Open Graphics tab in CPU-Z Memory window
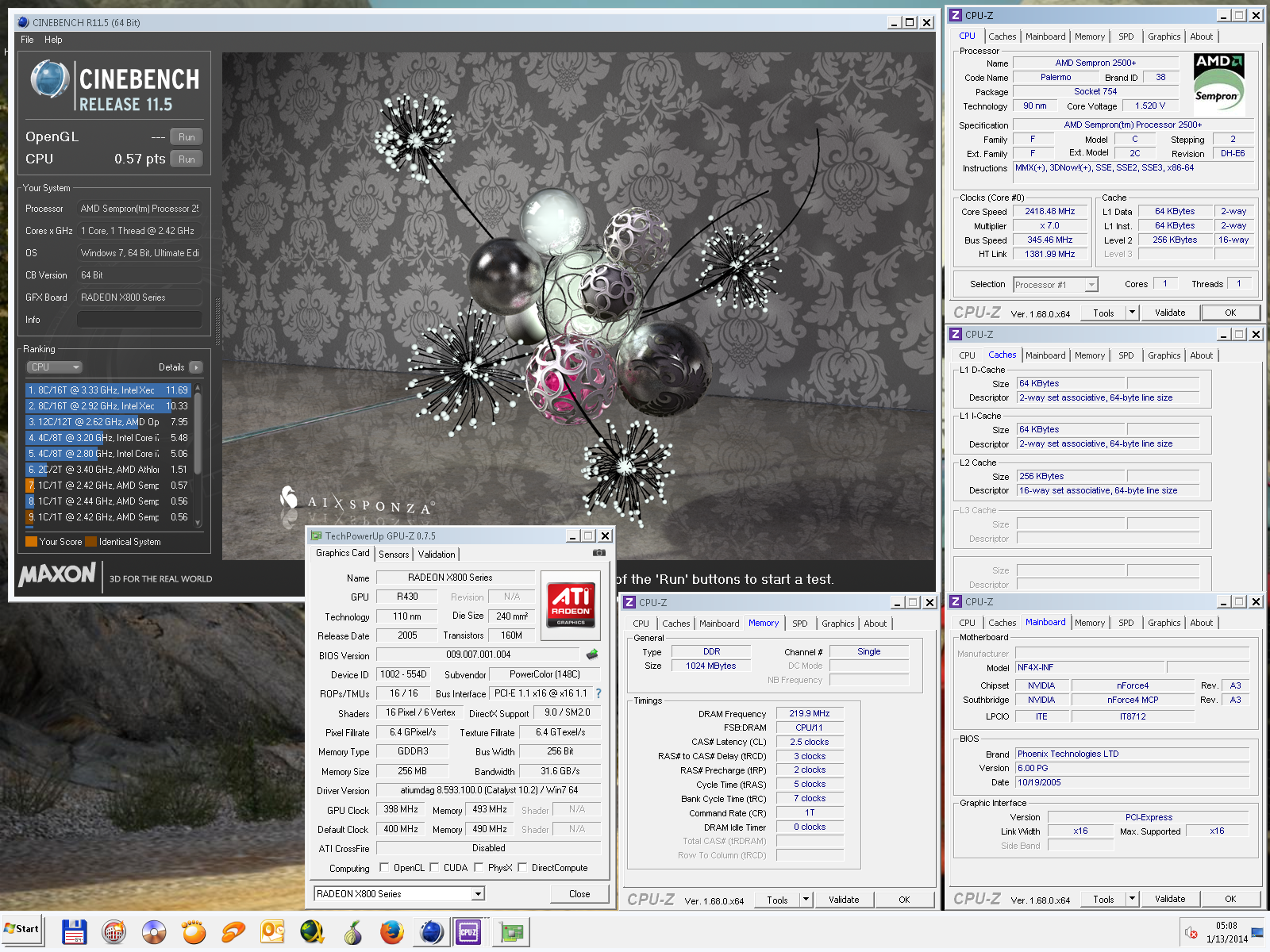The image size is (1270, 952). [837, 624]
